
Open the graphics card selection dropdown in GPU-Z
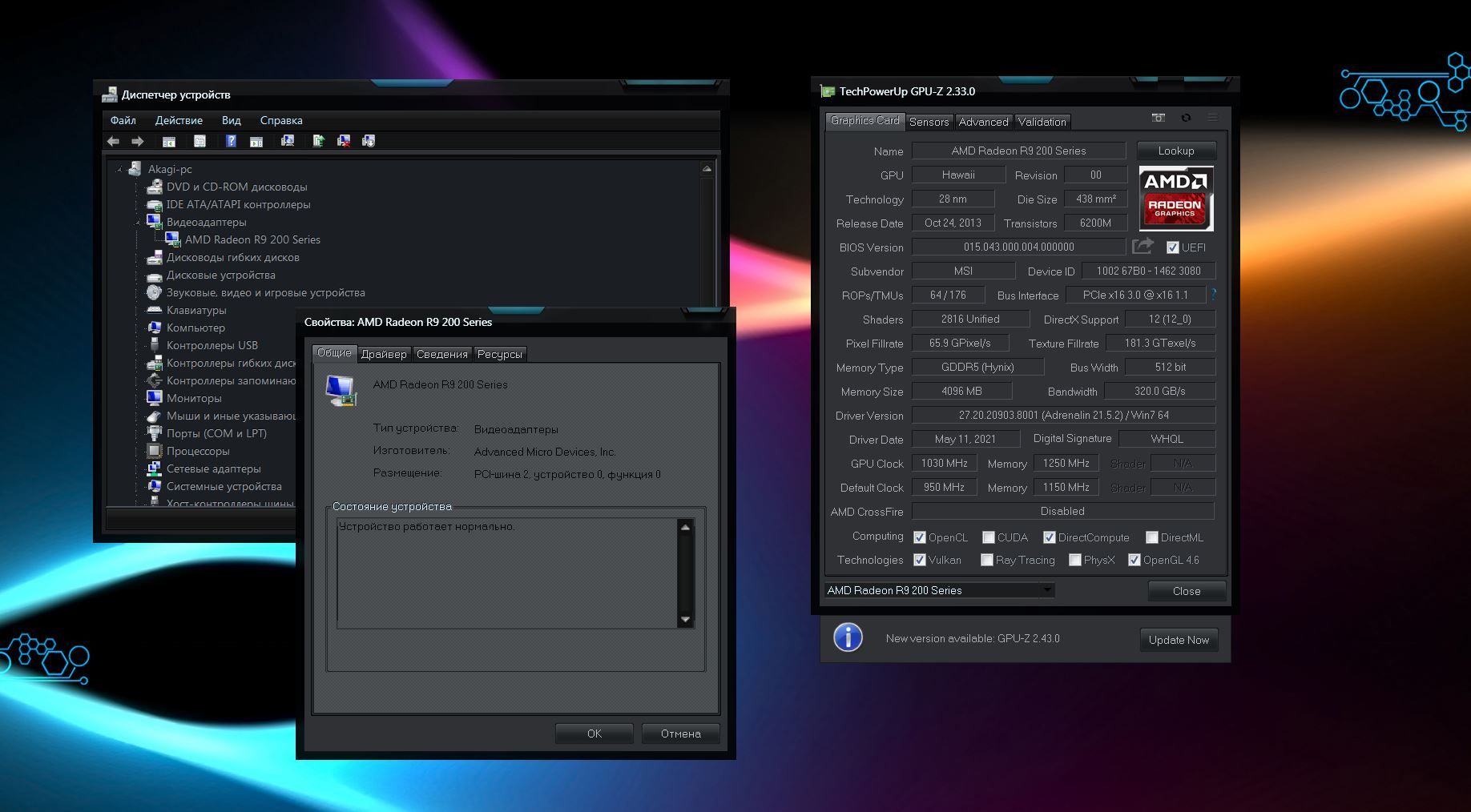939,590
